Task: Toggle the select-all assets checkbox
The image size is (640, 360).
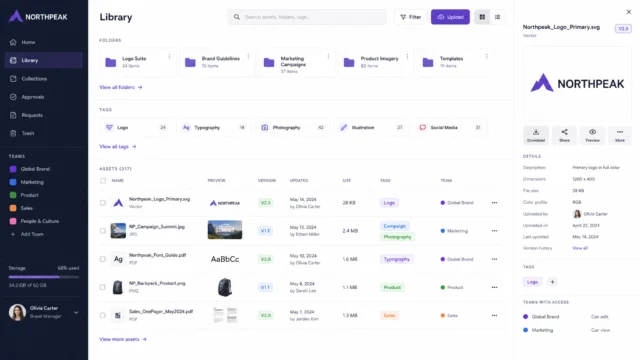Action: tap(103, 180)
